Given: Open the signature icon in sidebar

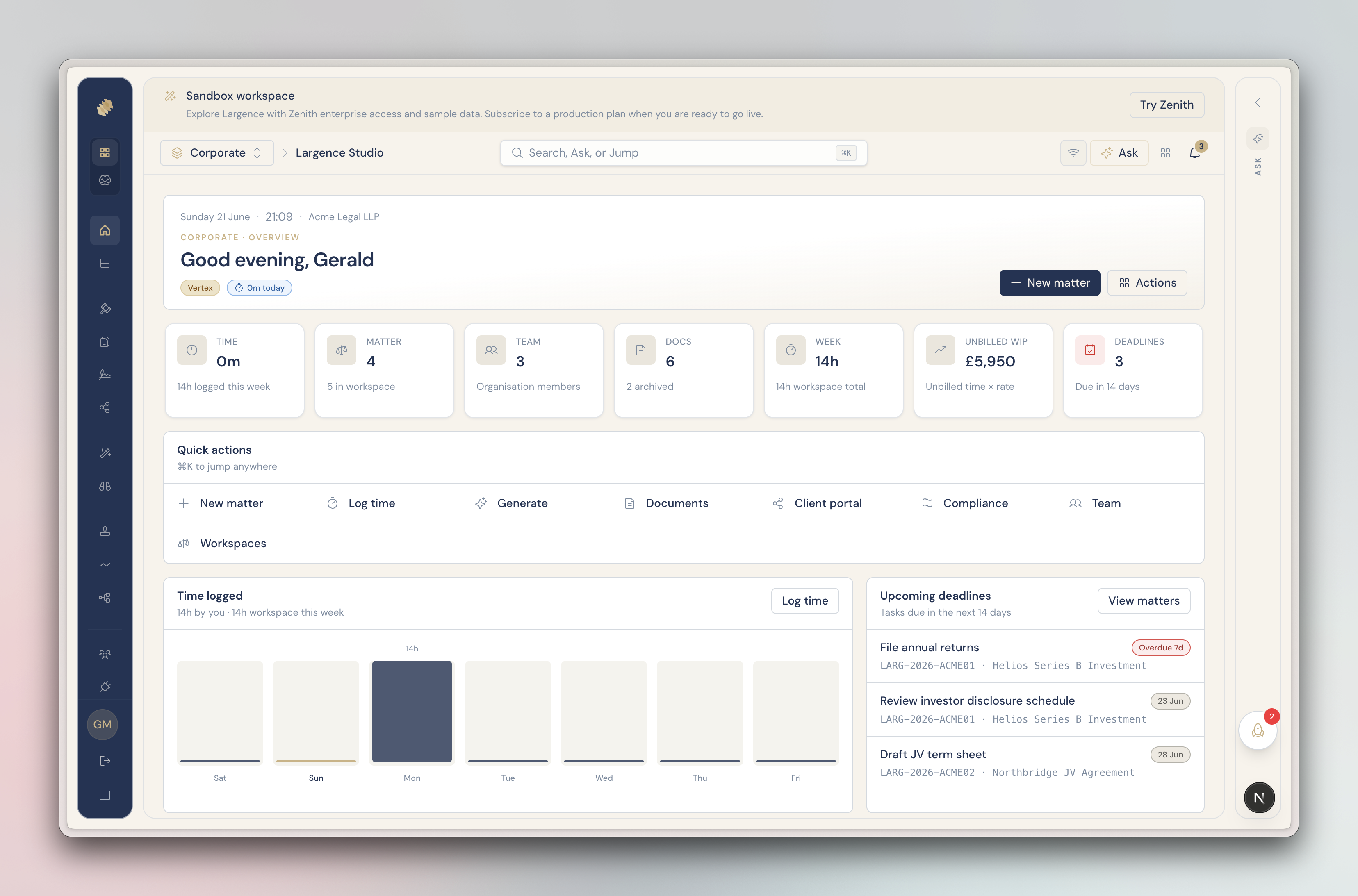Looking at the screenshot, I should [x=105, y=374].
